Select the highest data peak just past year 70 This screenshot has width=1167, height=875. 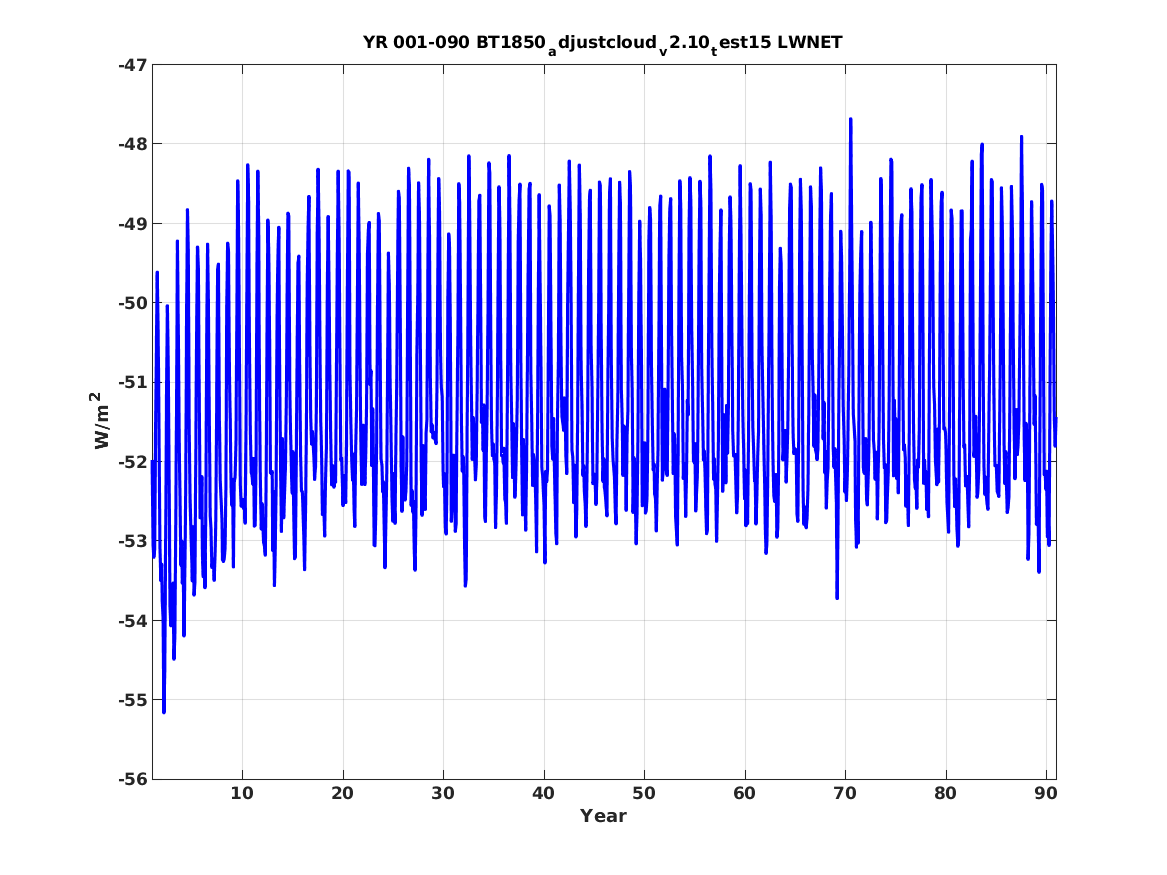[851, 119]
